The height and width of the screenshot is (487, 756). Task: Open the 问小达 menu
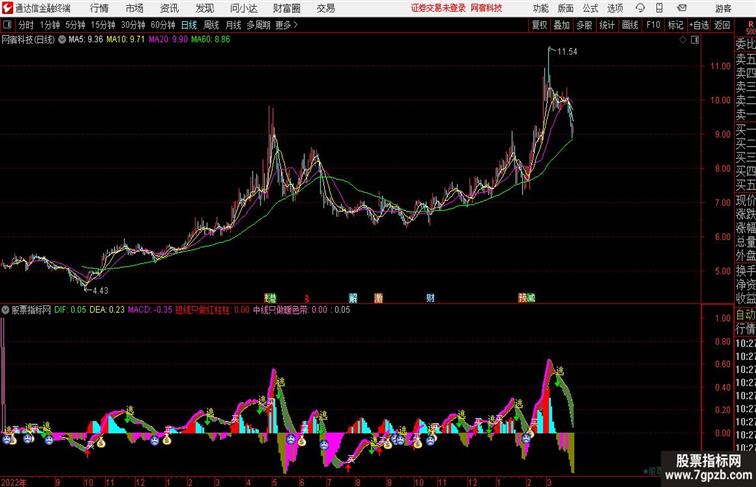click(x=243, y=8)
